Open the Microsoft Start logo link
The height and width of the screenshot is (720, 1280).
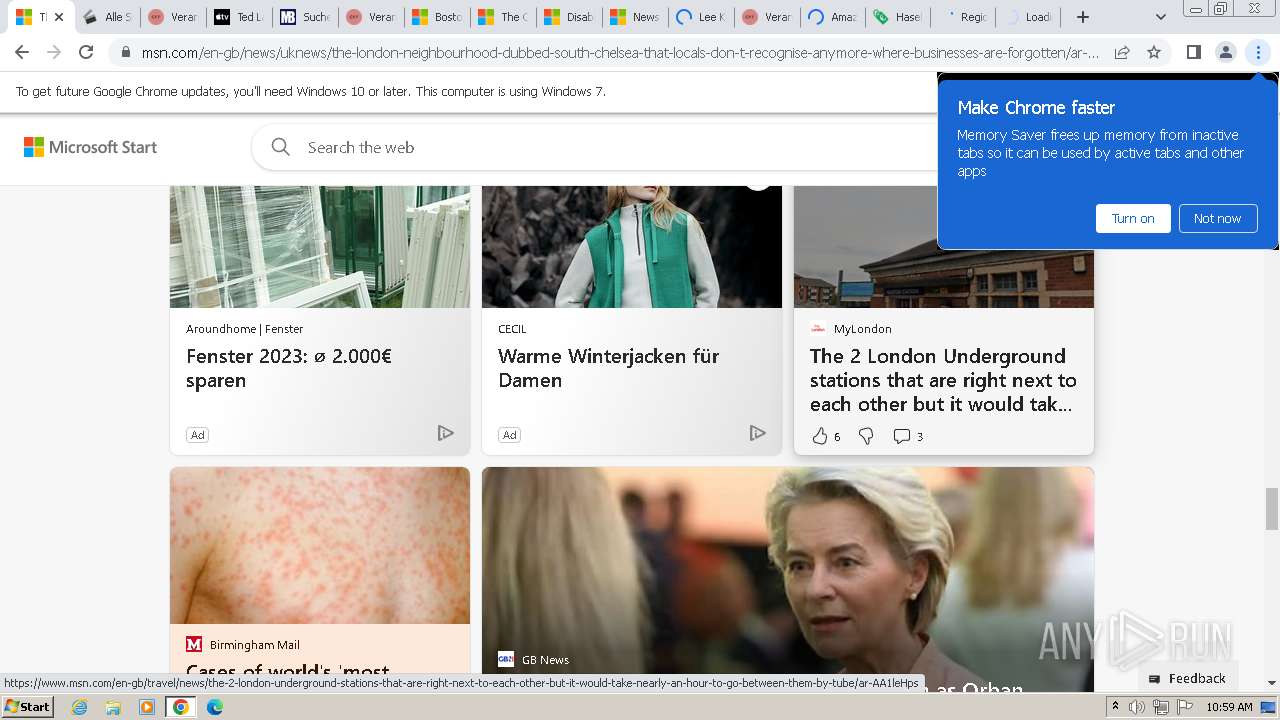click(x=90, y=147)
